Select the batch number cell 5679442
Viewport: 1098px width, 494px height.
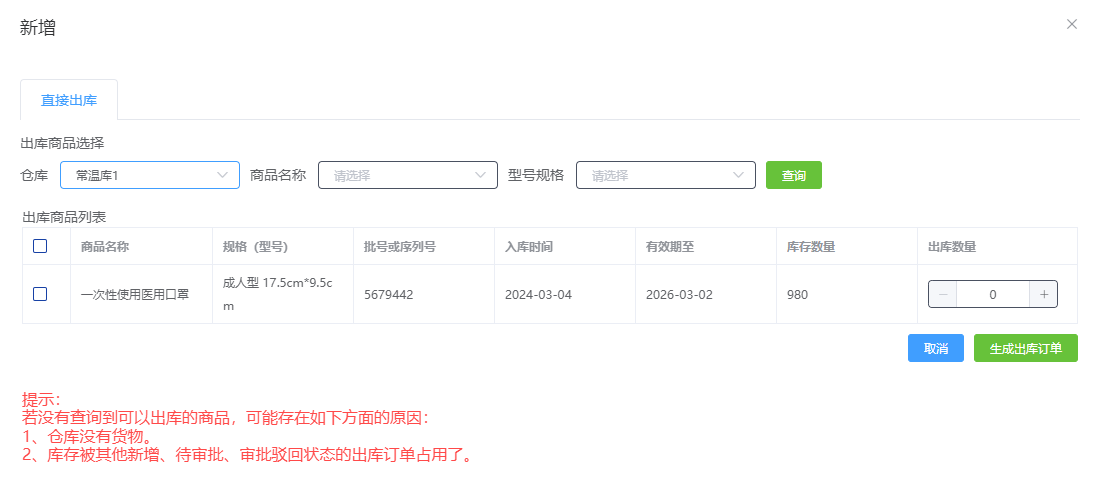pyautogui.click(x=389, y=294)
